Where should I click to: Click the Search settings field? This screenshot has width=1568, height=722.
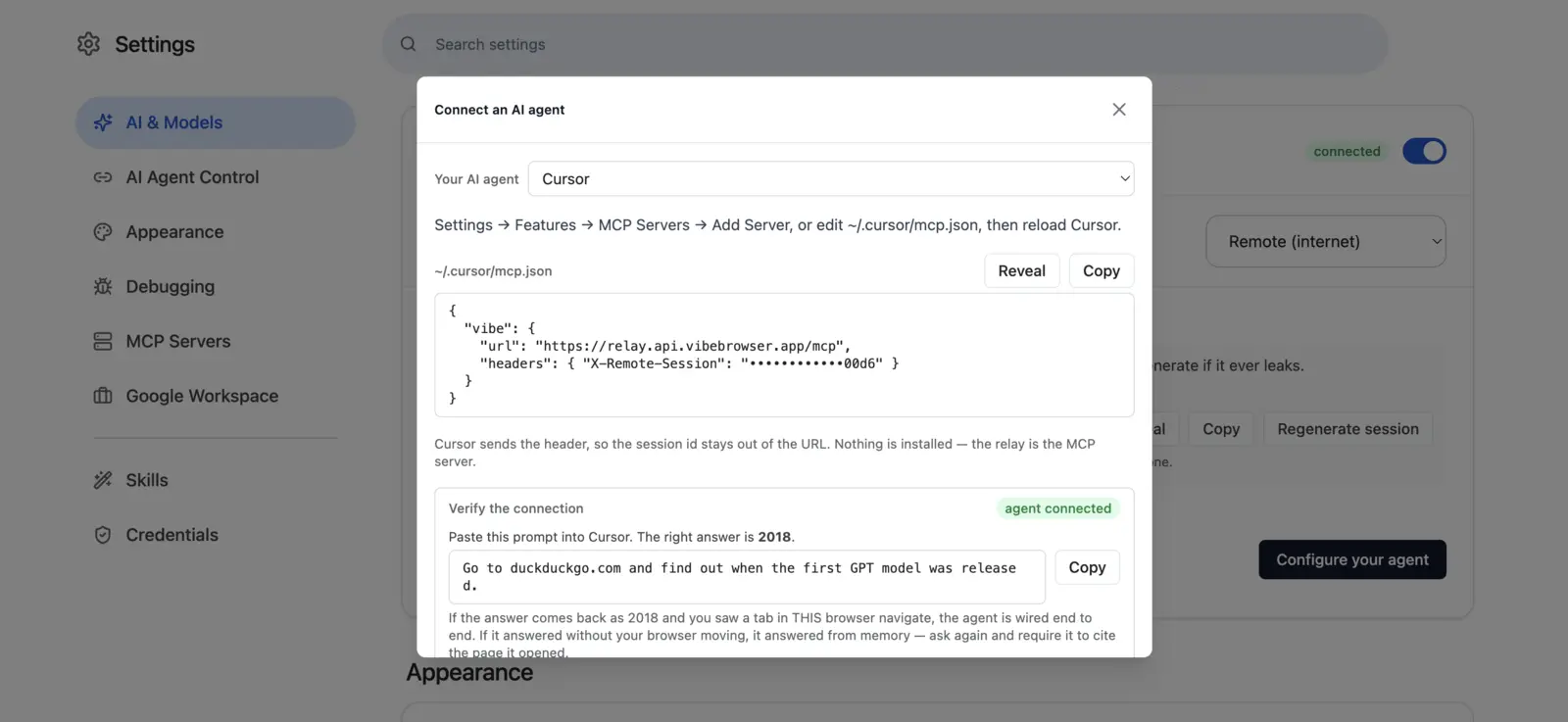click(x=885, y=44)
